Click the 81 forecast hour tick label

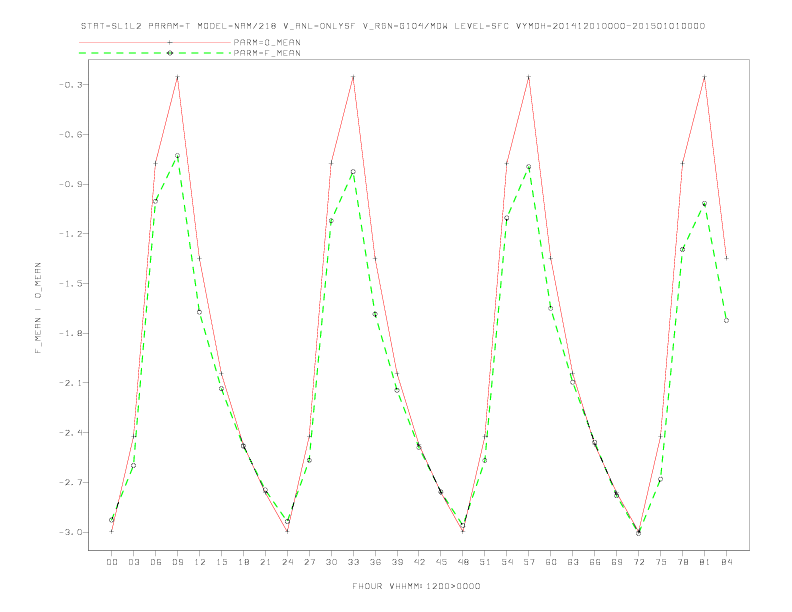click(704, 562)
